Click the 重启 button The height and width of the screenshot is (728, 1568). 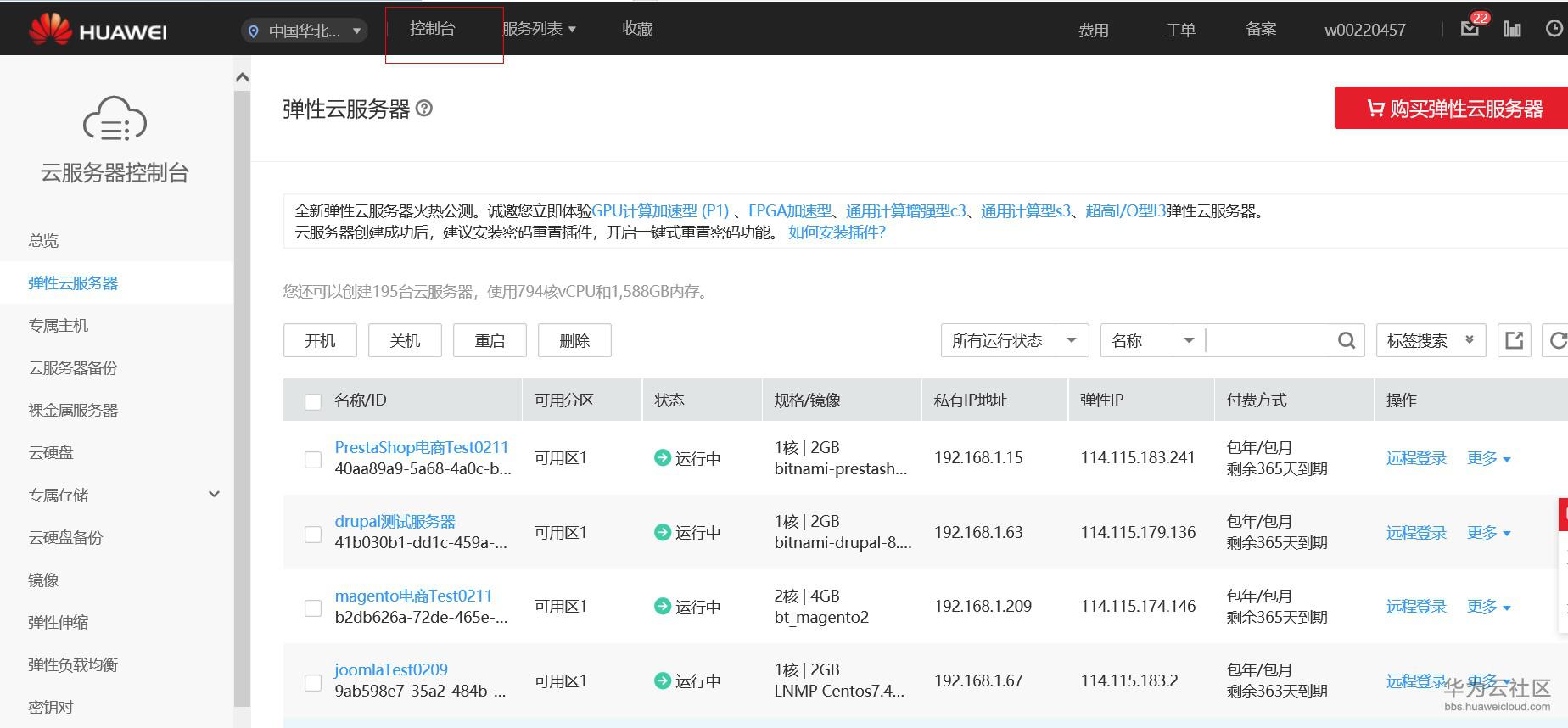click(x=490, y=340)
